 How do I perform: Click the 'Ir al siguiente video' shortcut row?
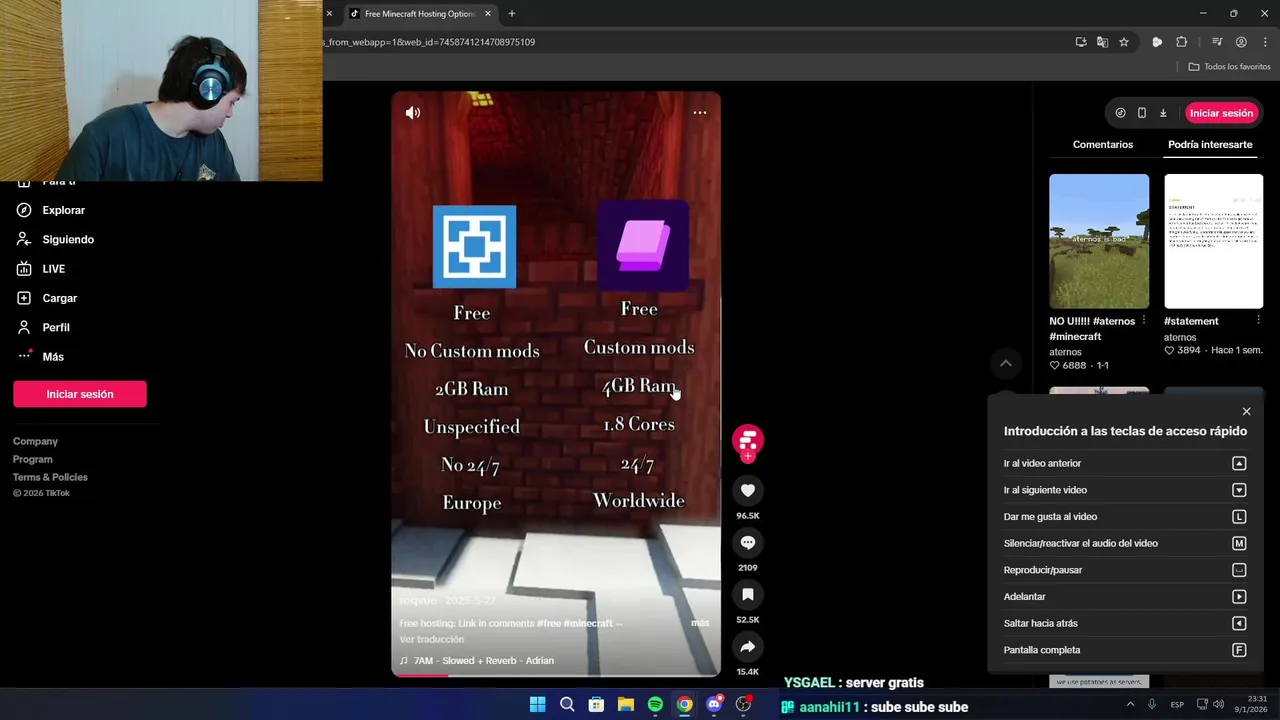pyautogui.click(x=1125, y=490)
